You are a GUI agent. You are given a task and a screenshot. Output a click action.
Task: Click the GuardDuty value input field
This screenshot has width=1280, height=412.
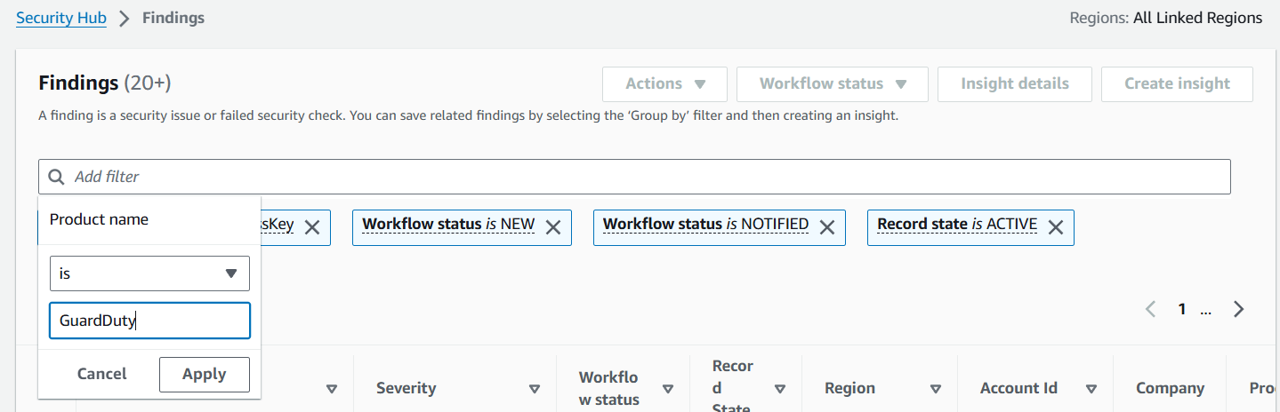coord(150,321)
